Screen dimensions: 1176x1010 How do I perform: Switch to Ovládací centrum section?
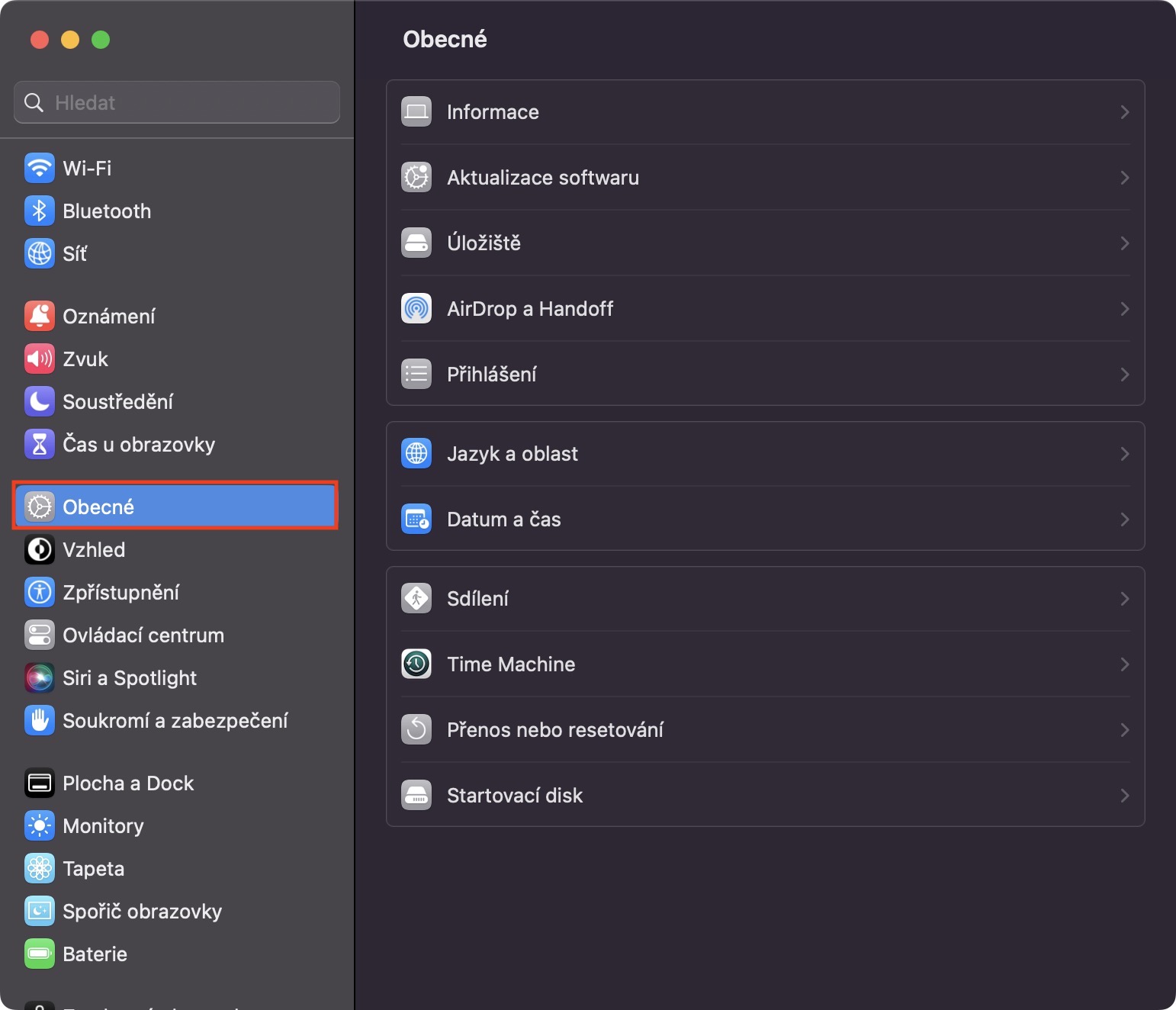143,635
